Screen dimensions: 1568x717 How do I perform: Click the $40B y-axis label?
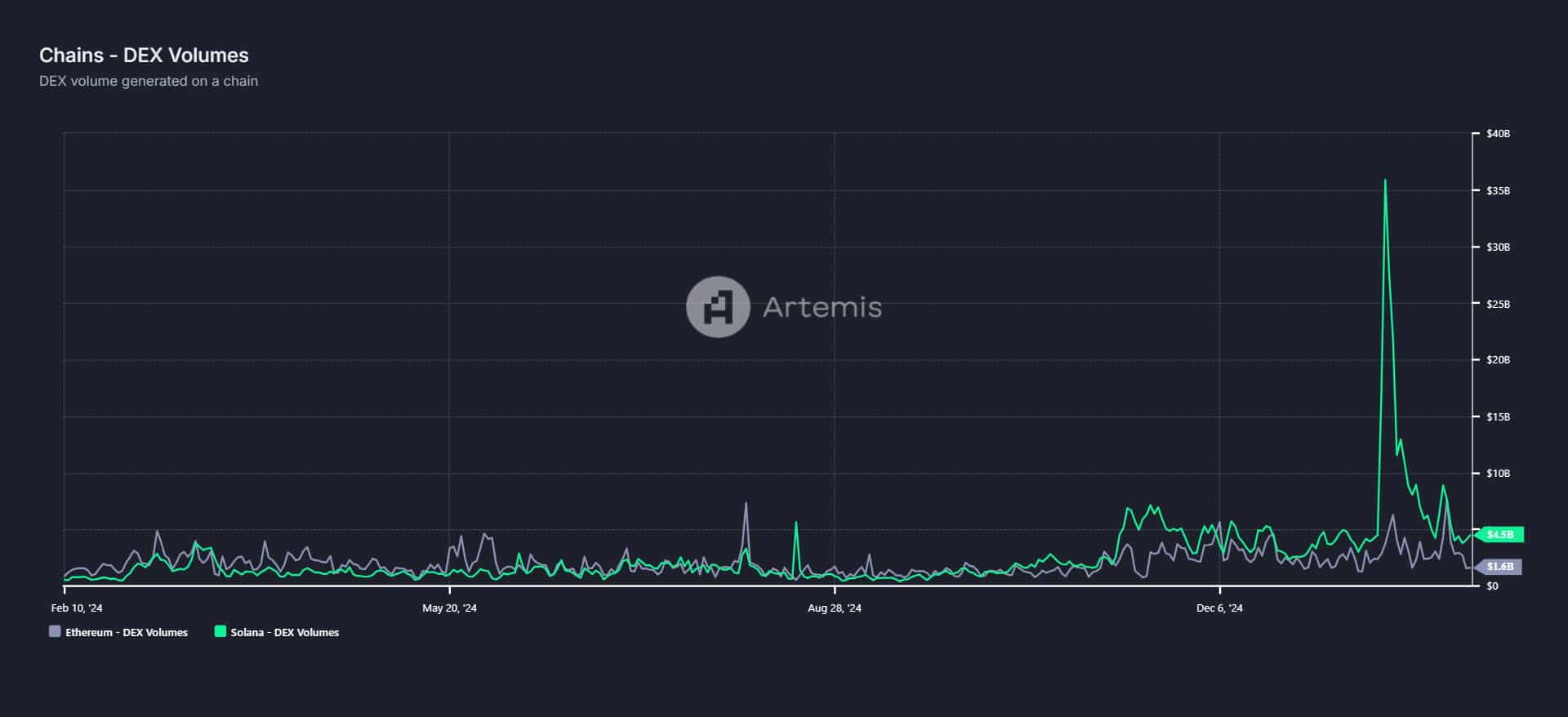click(1498, 133)
